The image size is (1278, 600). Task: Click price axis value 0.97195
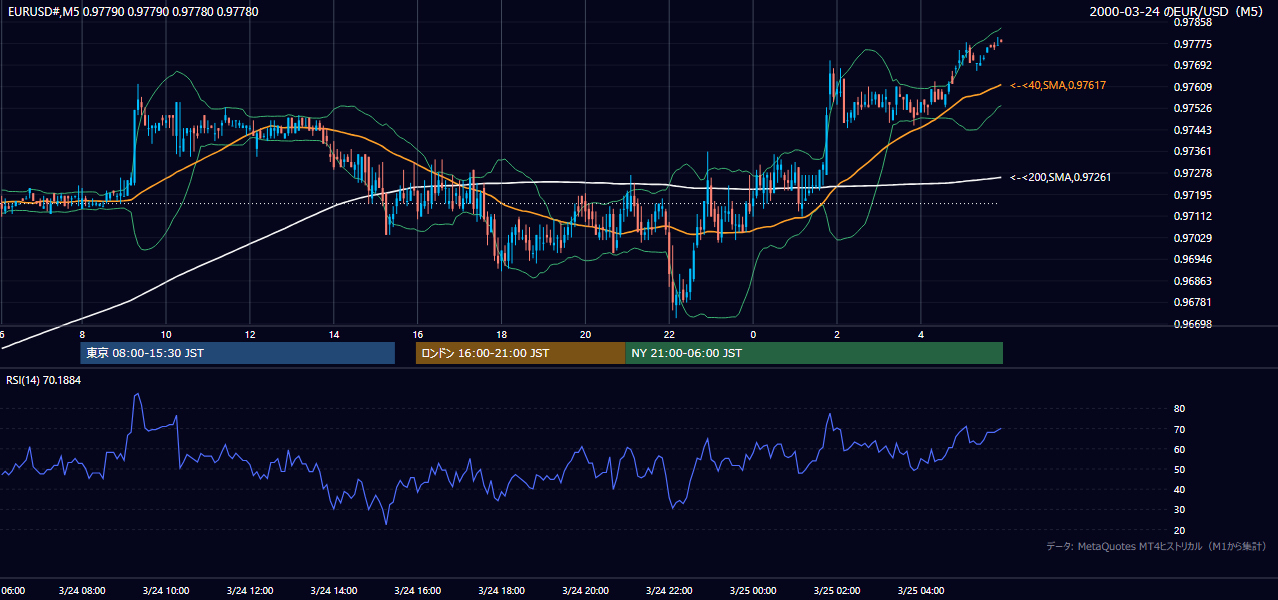(x=1192, y=195)
